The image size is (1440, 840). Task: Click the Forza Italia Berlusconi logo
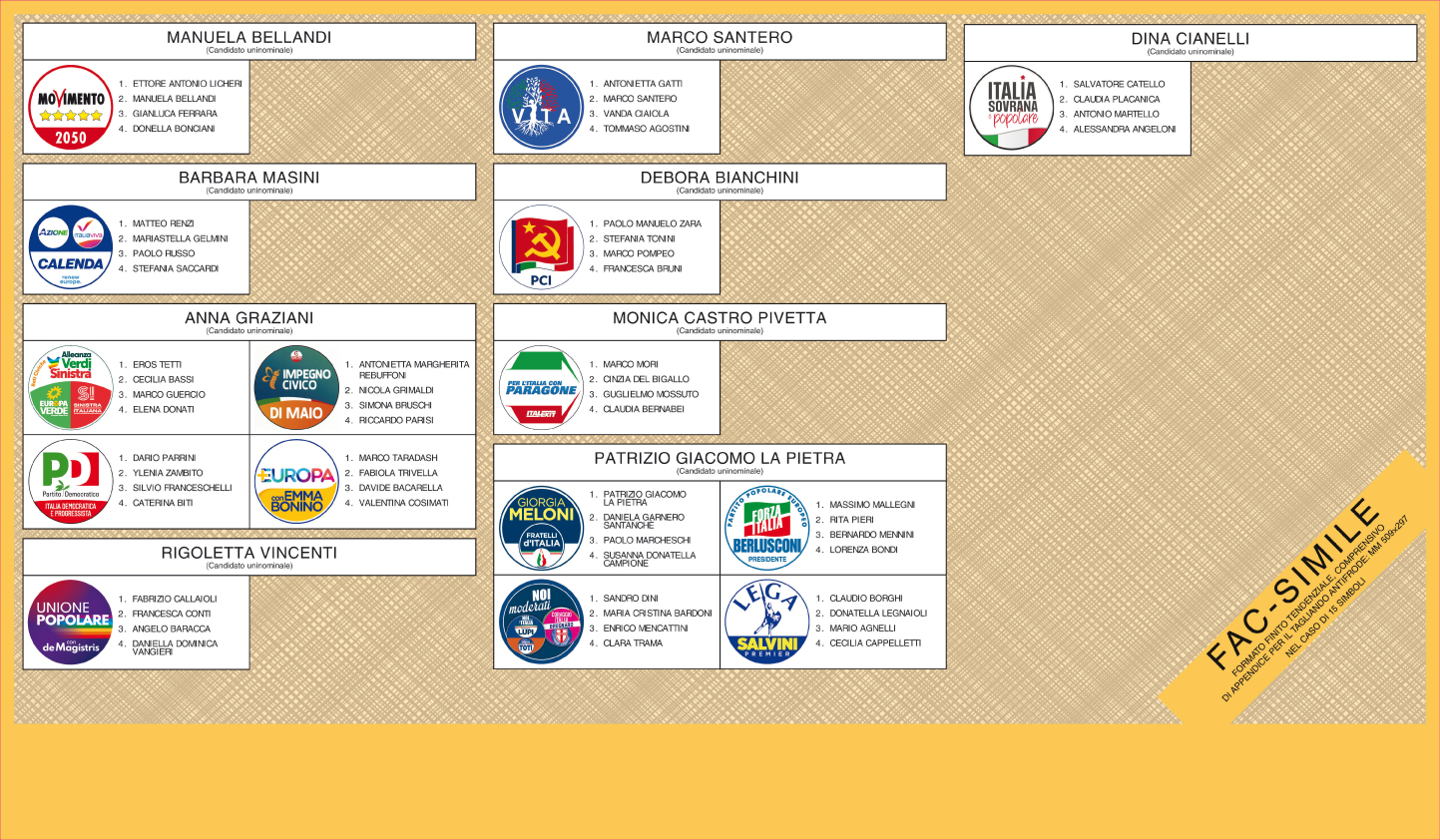766,529
